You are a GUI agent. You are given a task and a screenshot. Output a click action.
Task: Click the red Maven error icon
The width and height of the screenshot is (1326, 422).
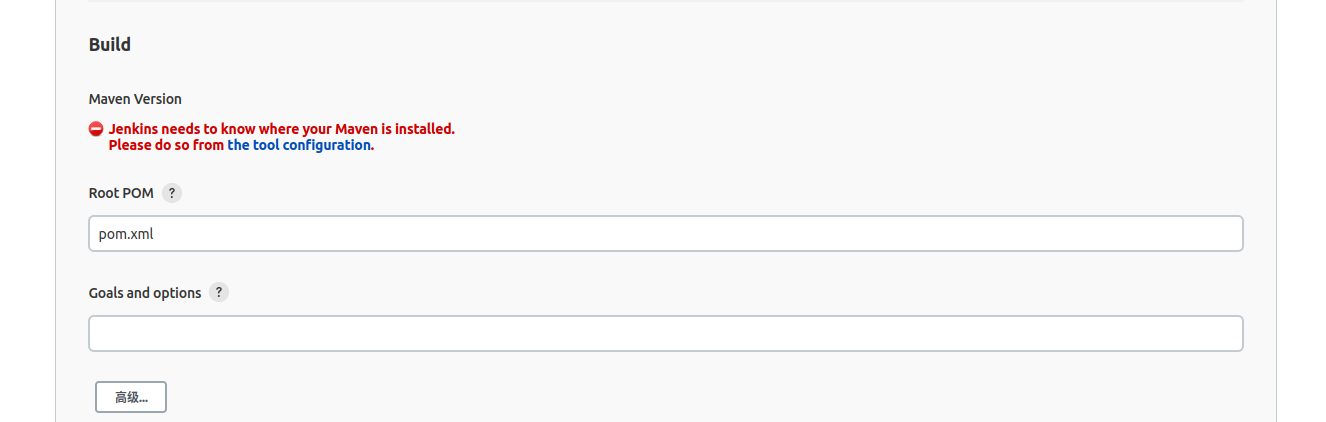(x=96, y=129)
